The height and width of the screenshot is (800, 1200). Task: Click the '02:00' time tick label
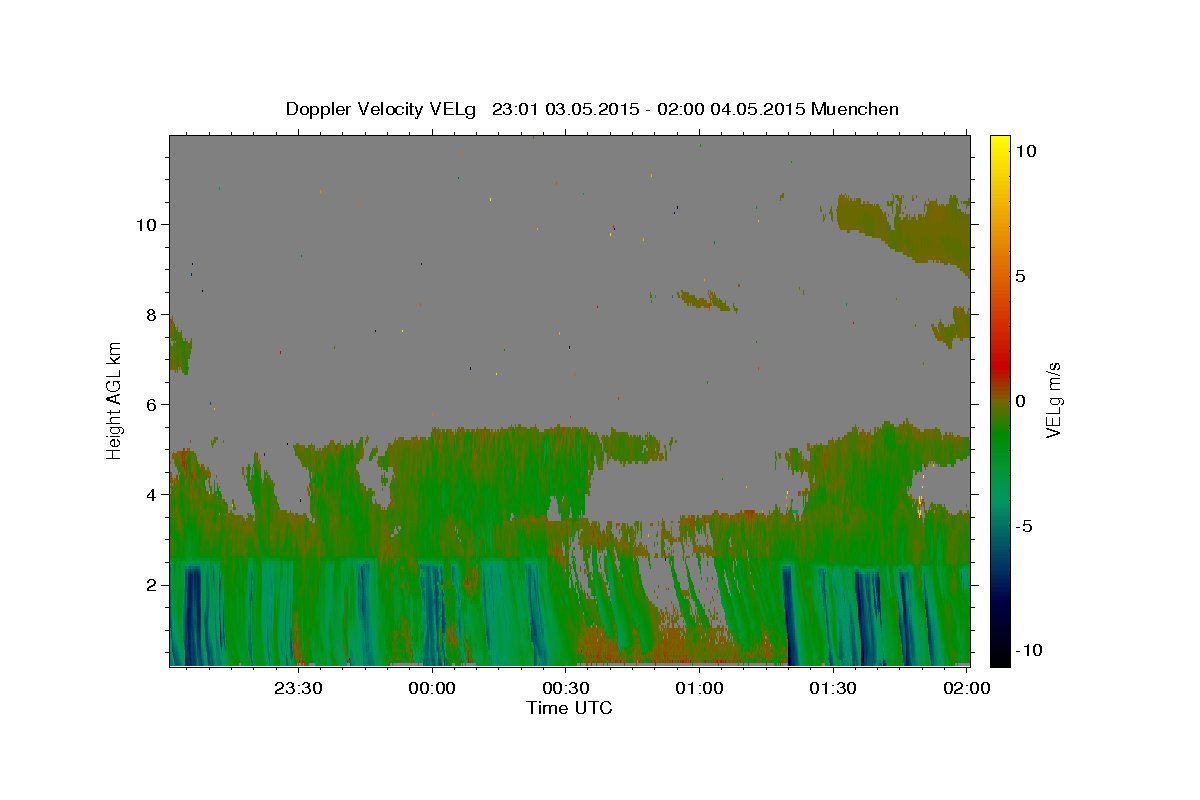tap(966, 688)
